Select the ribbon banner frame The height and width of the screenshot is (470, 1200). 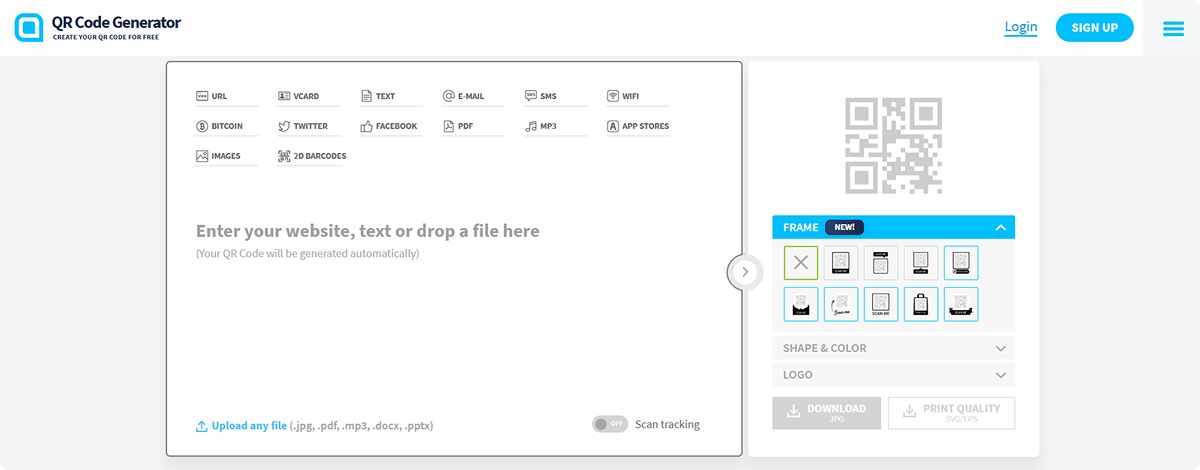click(961, 304)
